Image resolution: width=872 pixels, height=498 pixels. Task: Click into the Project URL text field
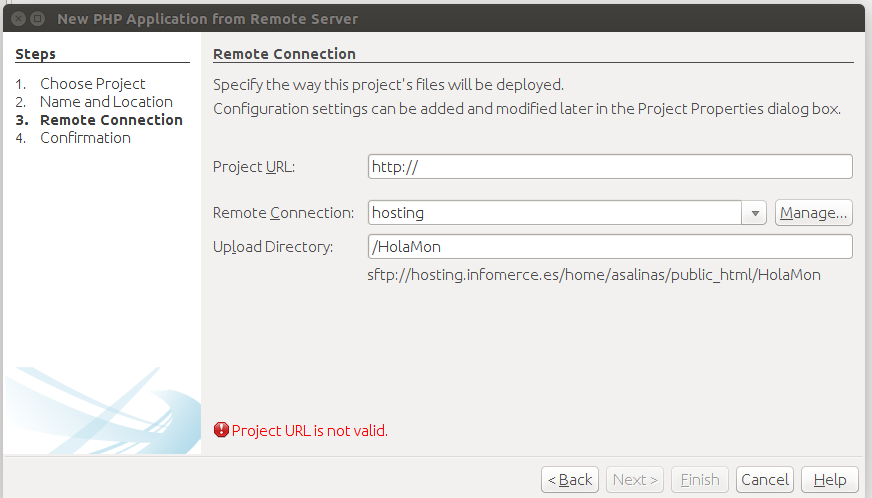[x=610, y=166]
